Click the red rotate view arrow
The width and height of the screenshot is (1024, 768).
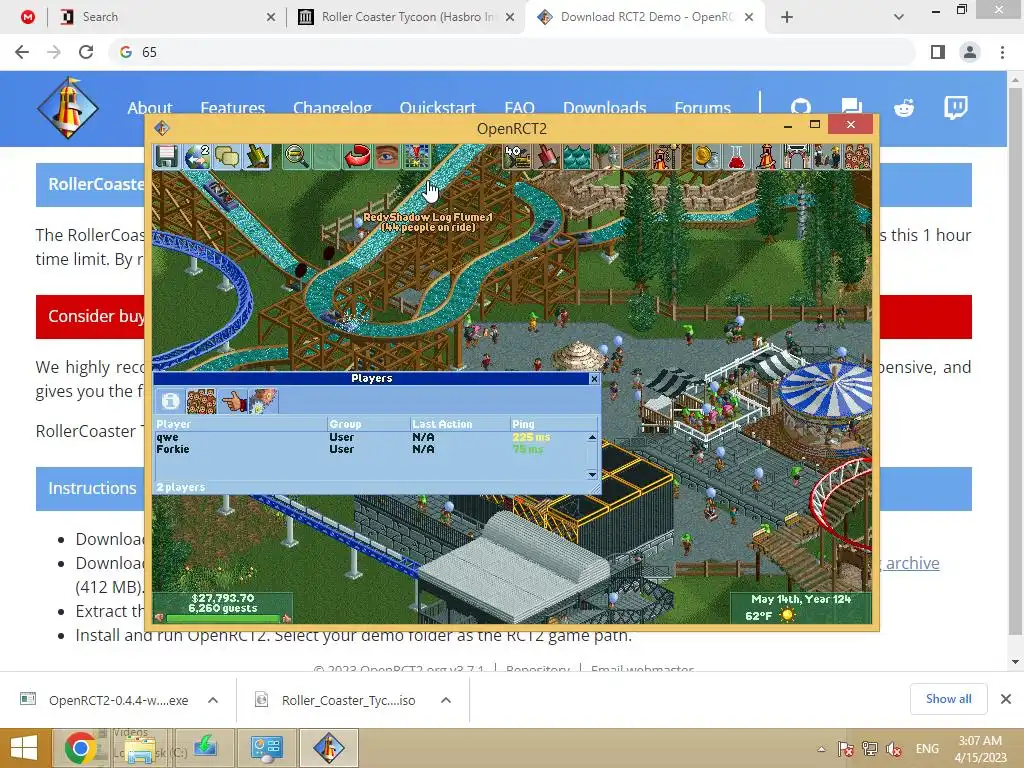tap(357, 157)
